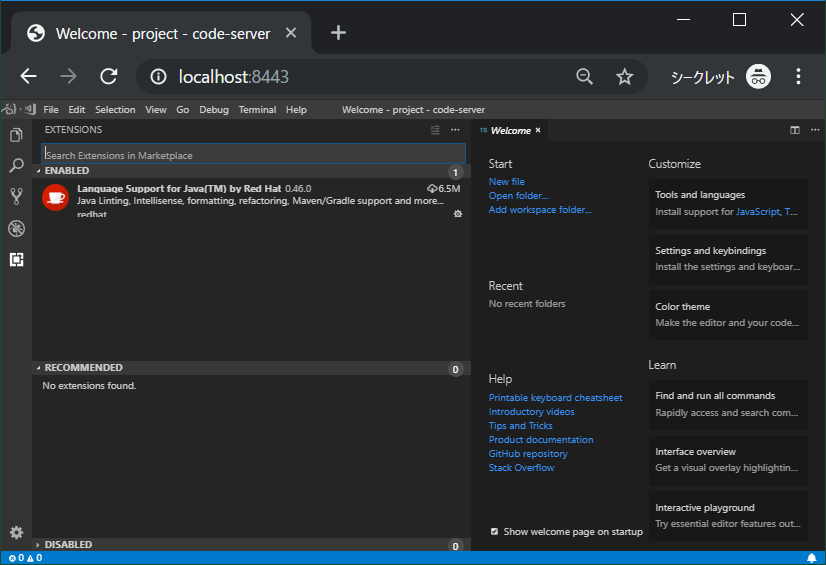
Task: Click the Red Hat Java extension icon
Action: [55, 197]
